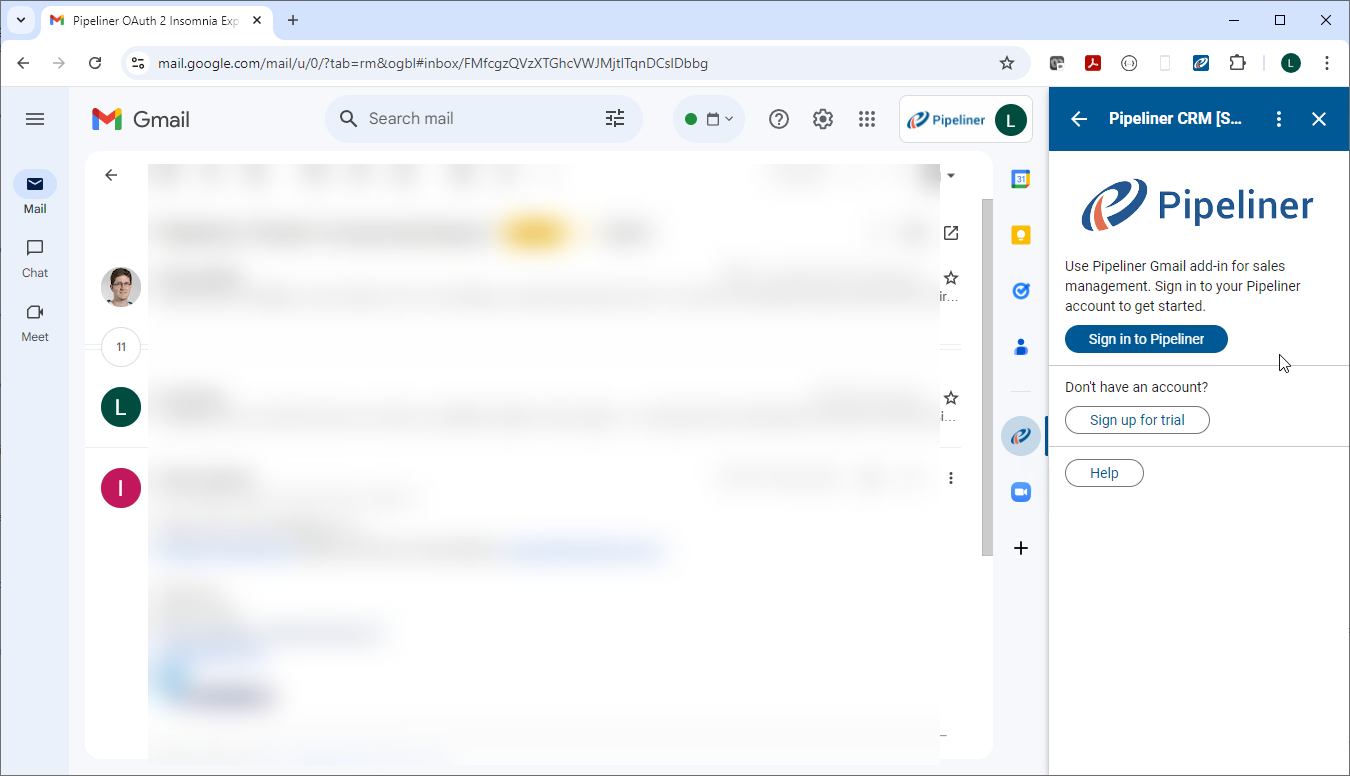This screenshot has width=1350, height=776.
Task: Open Google Keep side panel icon
Action: click(1020, 236)
